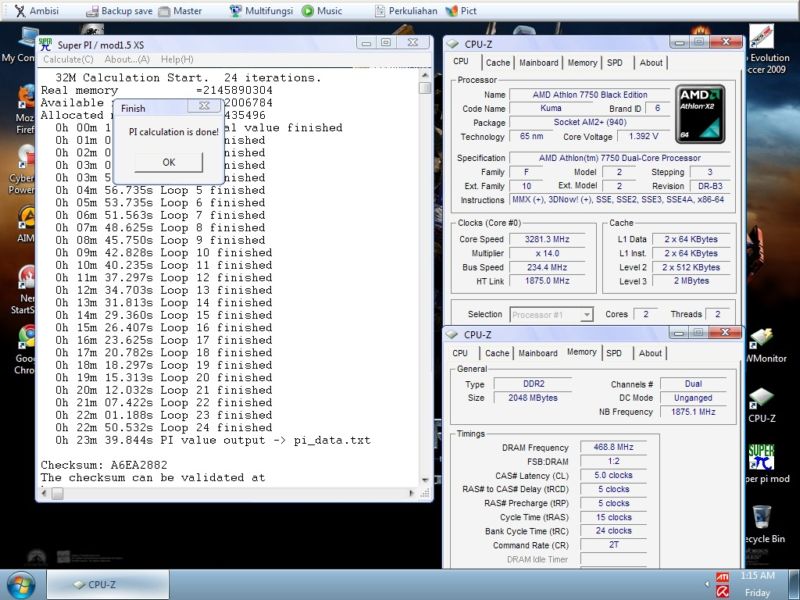Select CPU tab in lower CPU-Z window
The height and width of the screenshot is (600, 800).
click(x=460, y=353)
